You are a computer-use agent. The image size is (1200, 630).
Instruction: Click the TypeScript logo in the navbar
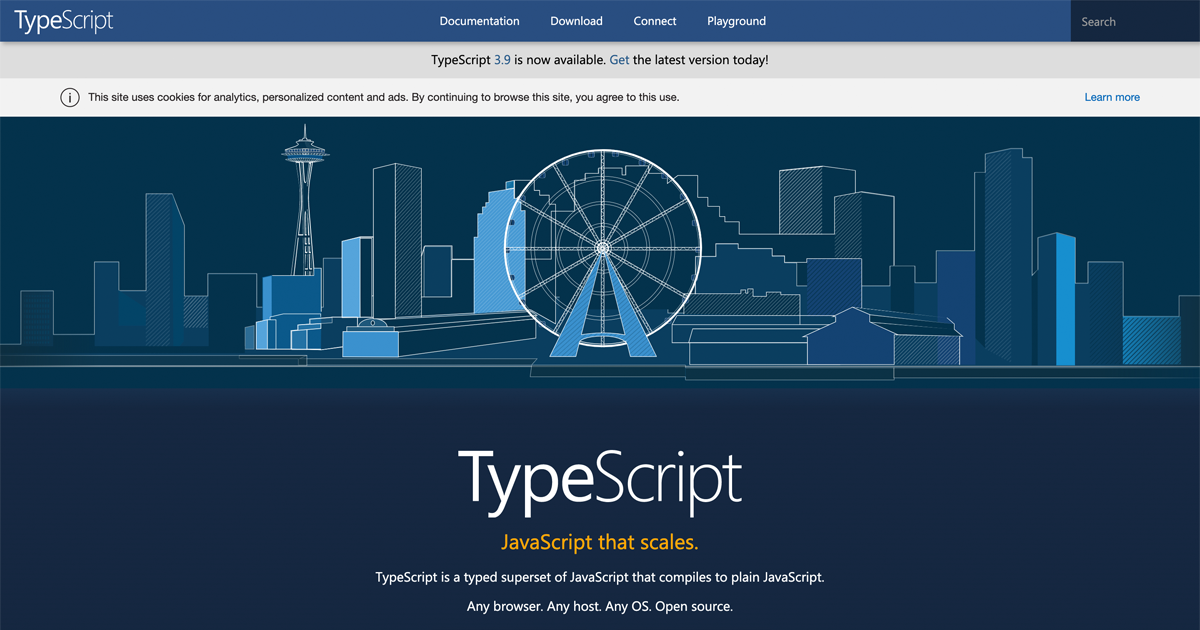click(x=62, y=20)
